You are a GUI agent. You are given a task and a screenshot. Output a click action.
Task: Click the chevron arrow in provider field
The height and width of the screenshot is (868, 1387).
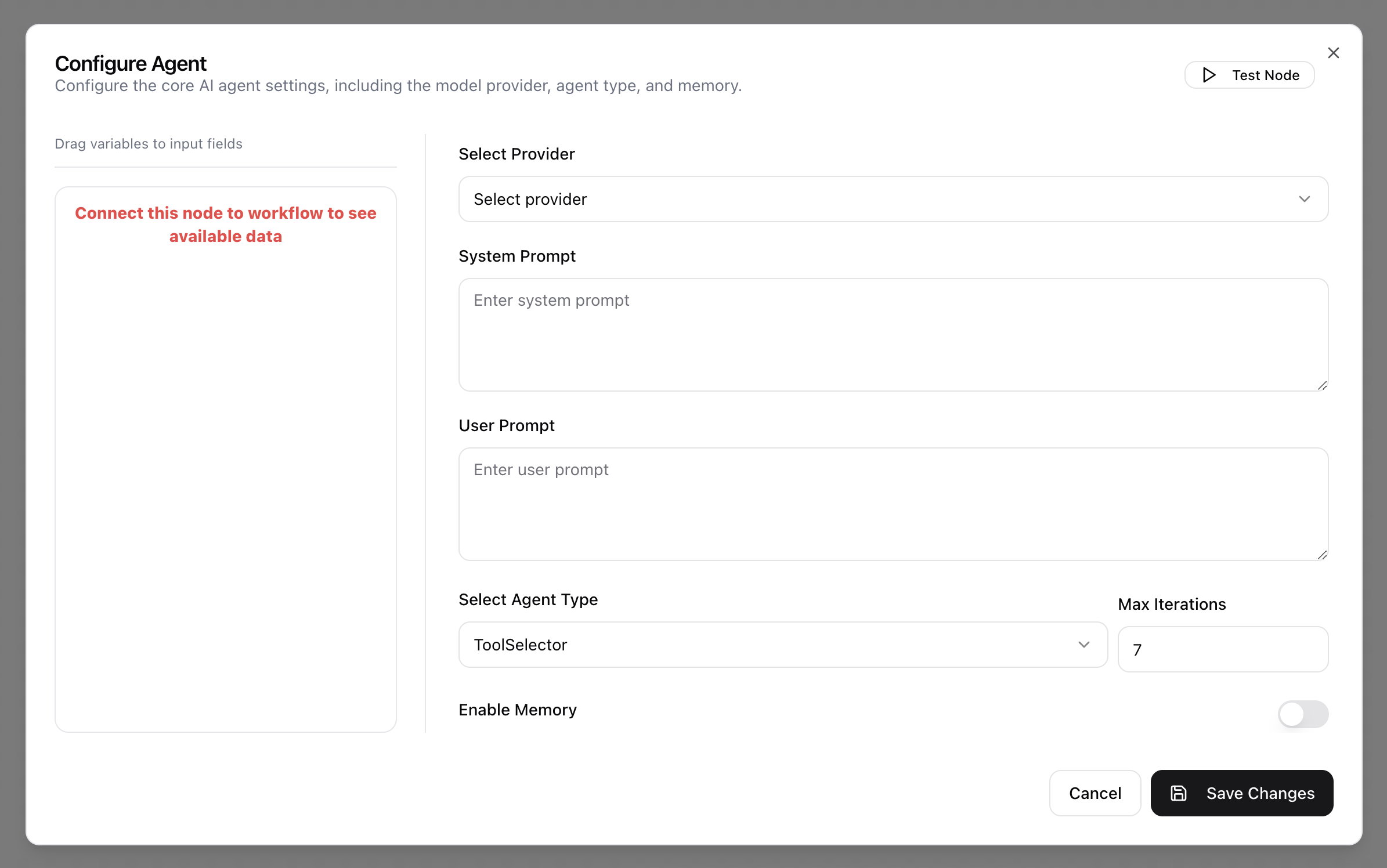1305,199
